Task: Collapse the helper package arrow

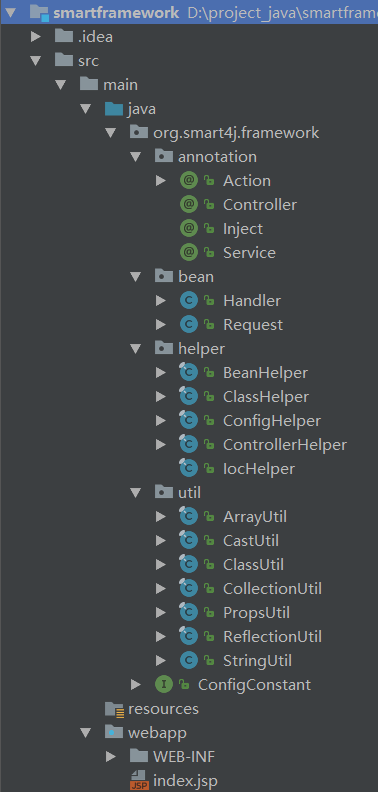Action: (135, 349)
